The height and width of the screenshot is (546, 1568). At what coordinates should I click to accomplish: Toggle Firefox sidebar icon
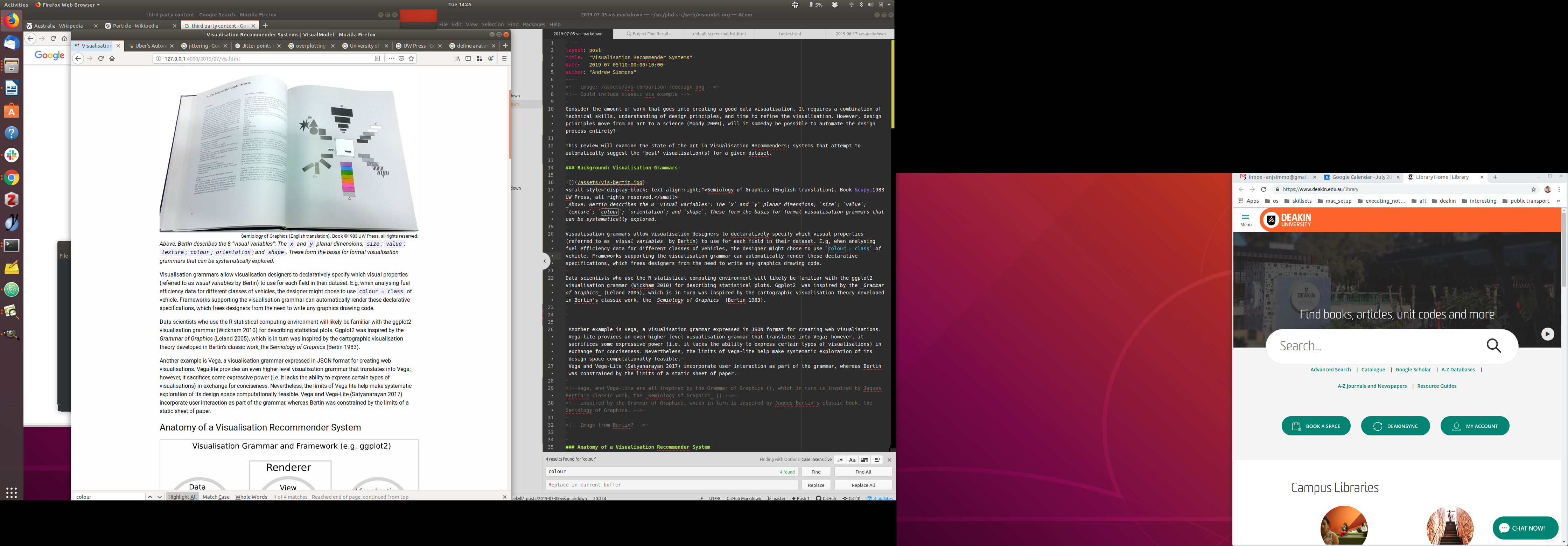468,58
